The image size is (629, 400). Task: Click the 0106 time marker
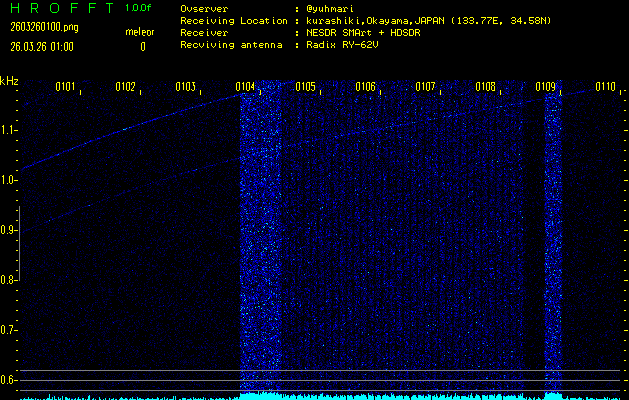coord(365,87)
